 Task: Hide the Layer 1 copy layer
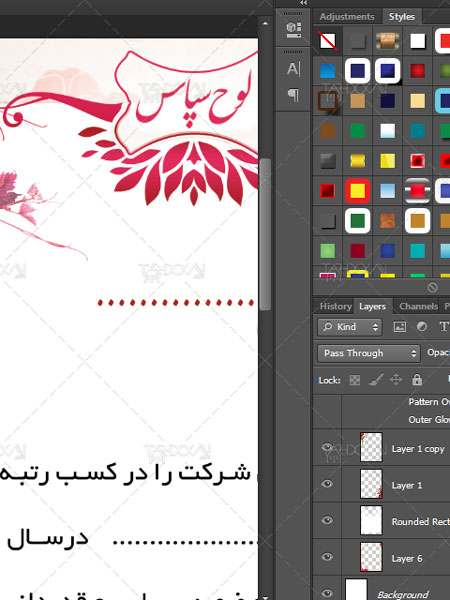pyautogui.click(x=327, y=447)
